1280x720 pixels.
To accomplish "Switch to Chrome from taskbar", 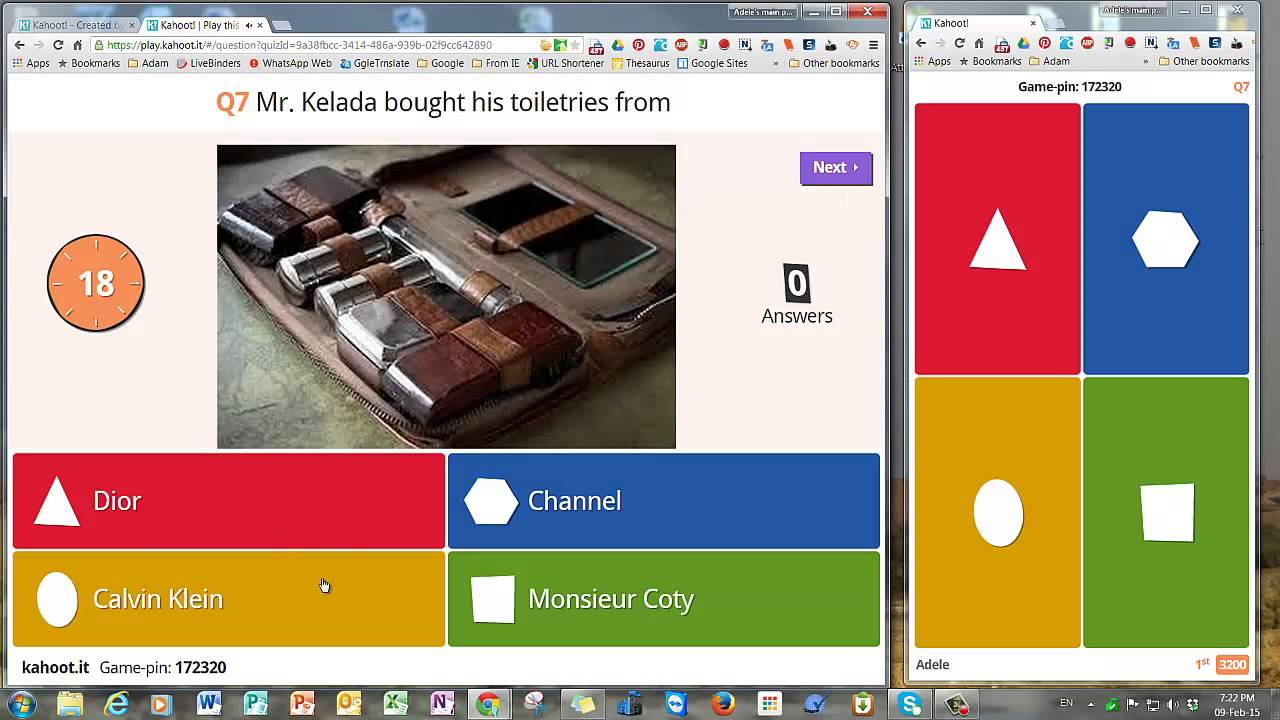I will point(488,704).
